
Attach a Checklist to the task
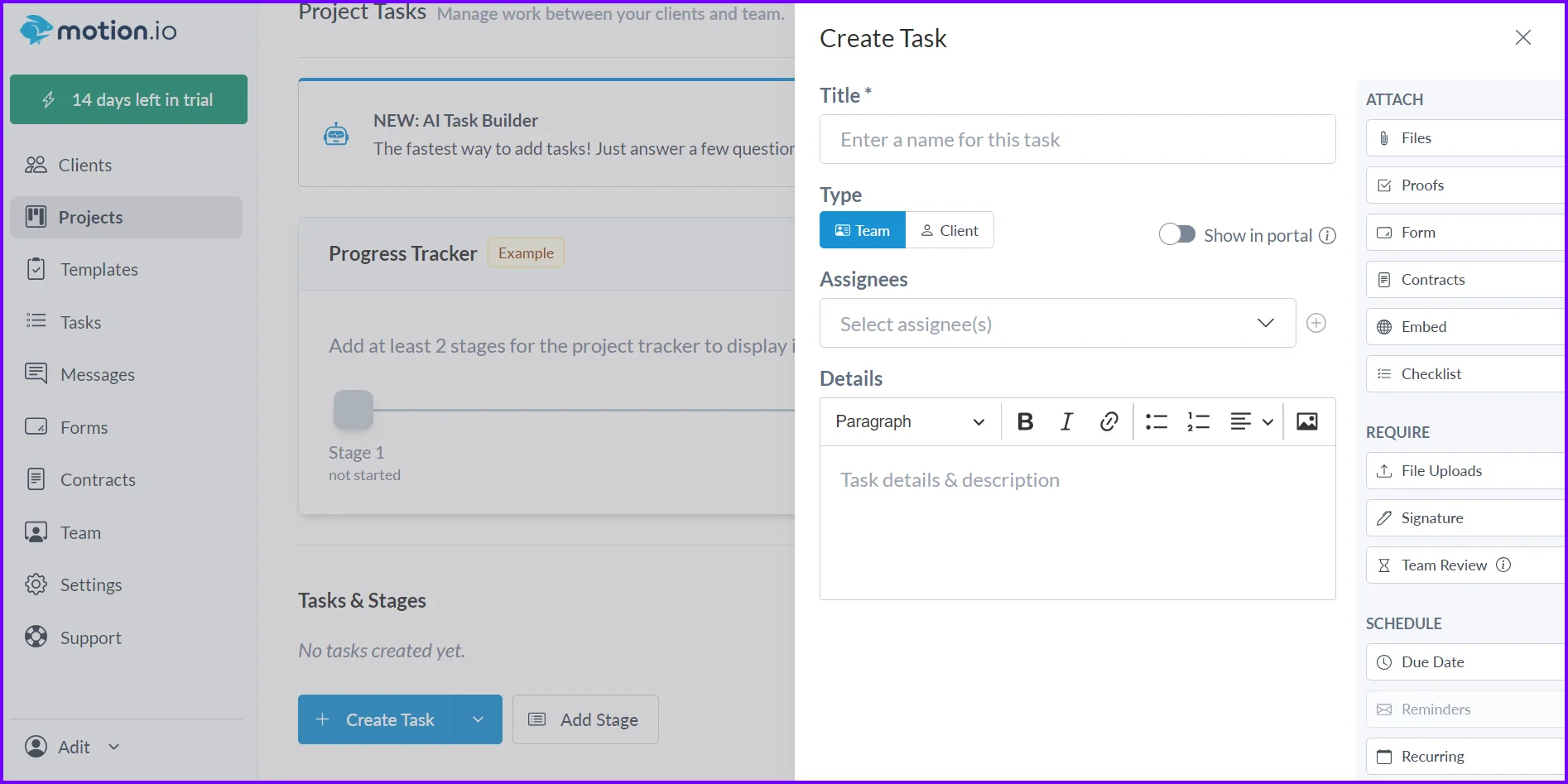(x=1430, y=373)
